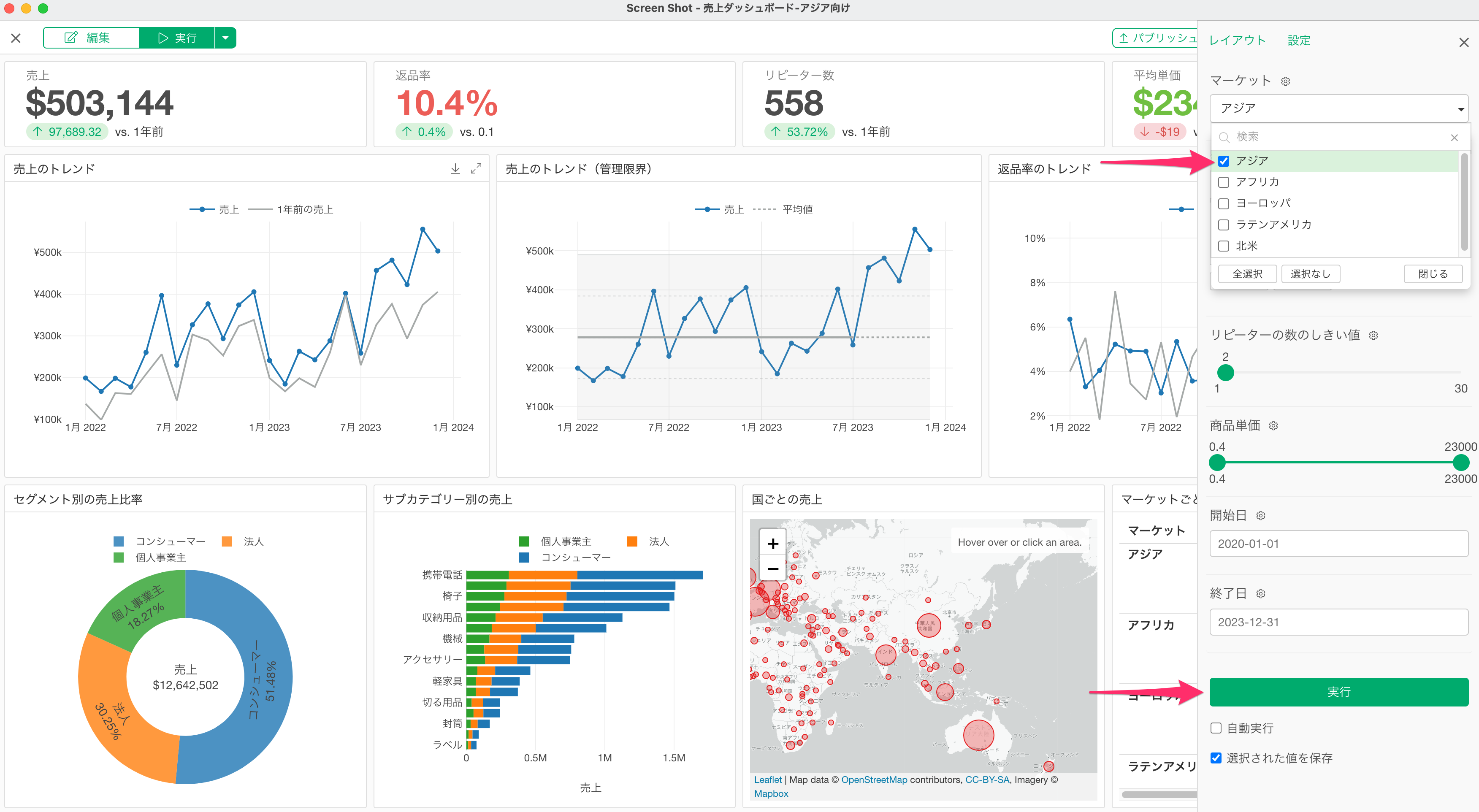The height and width of the screenshot is (812, 1479).
Task: Open the Leaflet link below map
Action: [768, 780]
